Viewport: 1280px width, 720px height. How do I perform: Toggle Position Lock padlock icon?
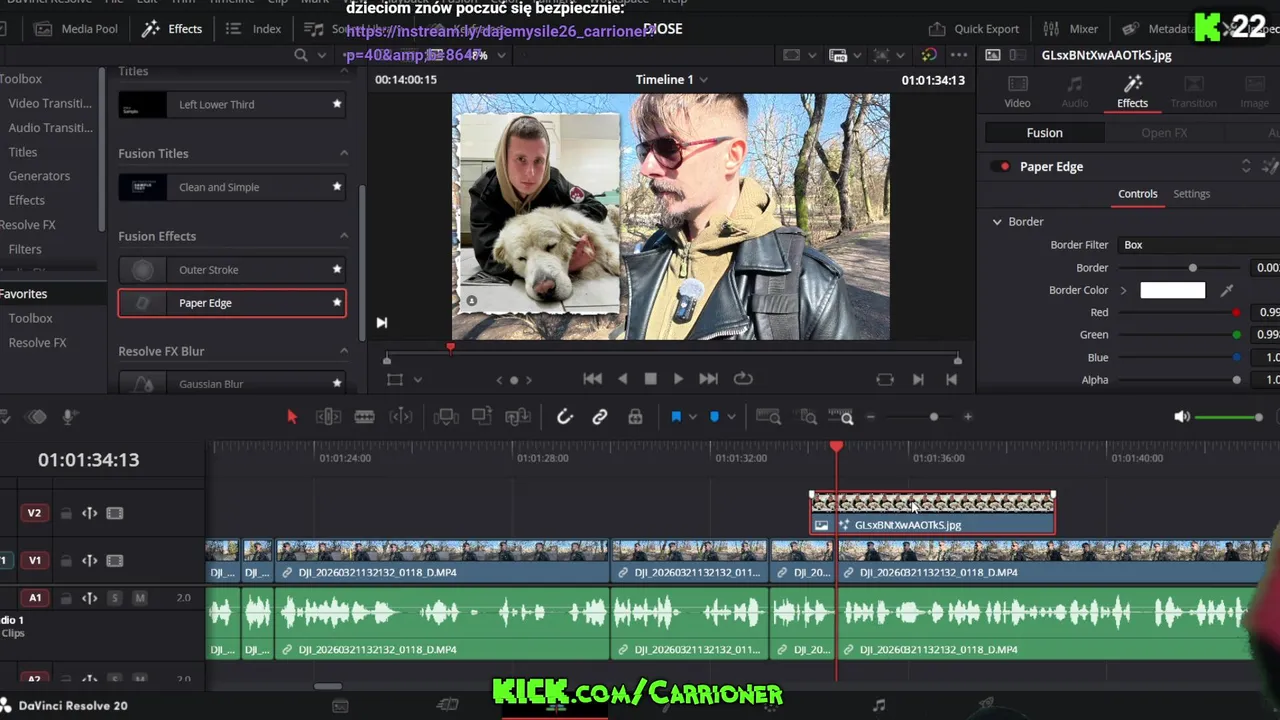coord(635,417)
